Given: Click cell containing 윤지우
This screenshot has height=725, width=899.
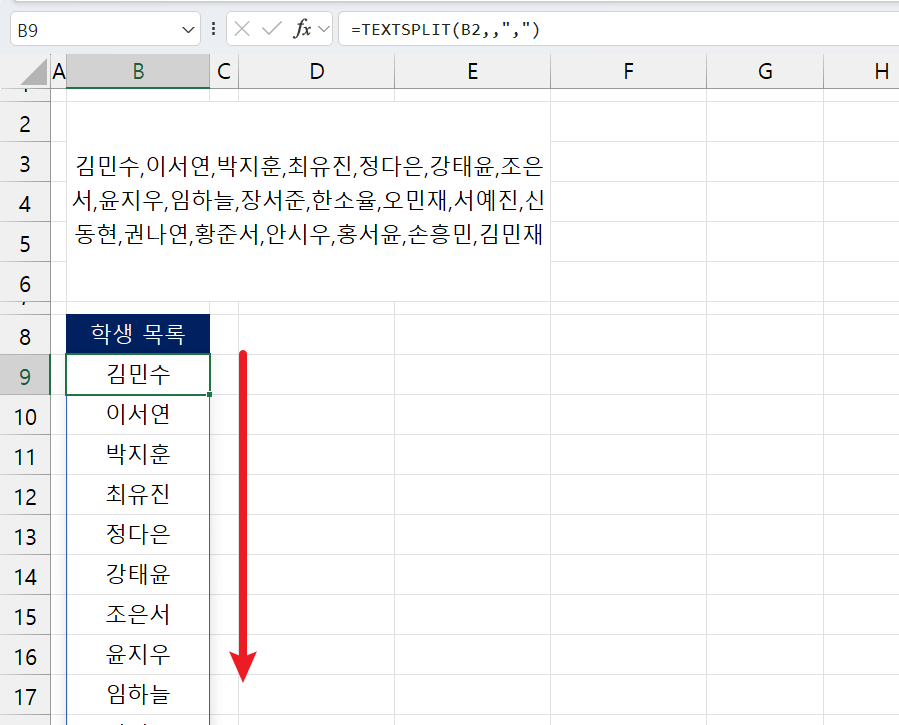Looking at the screenshot, I should coord(138,655).
